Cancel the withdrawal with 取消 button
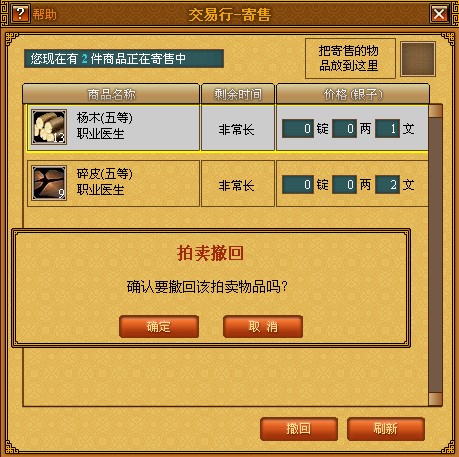 tap(263, 327)
